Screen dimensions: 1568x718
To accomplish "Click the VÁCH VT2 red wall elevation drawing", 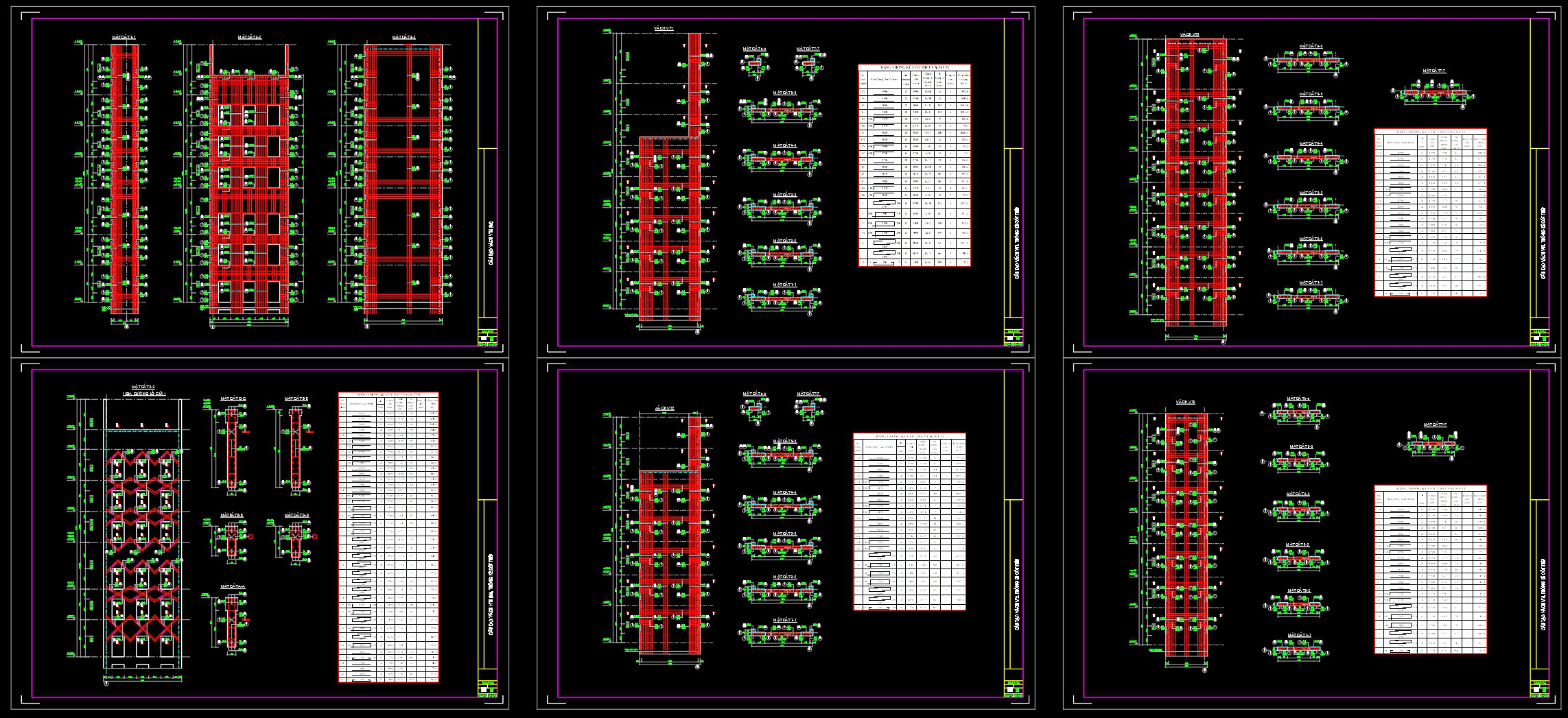I will (670, 536).
